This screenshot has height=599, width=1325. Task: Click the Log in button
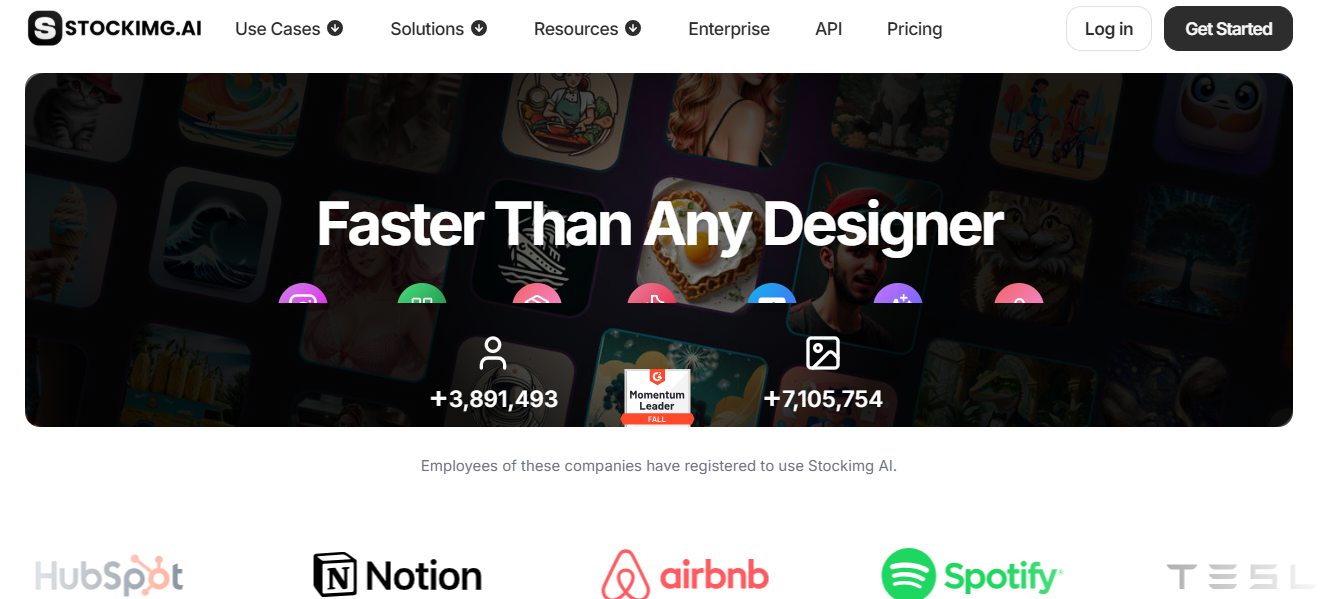1109,29
